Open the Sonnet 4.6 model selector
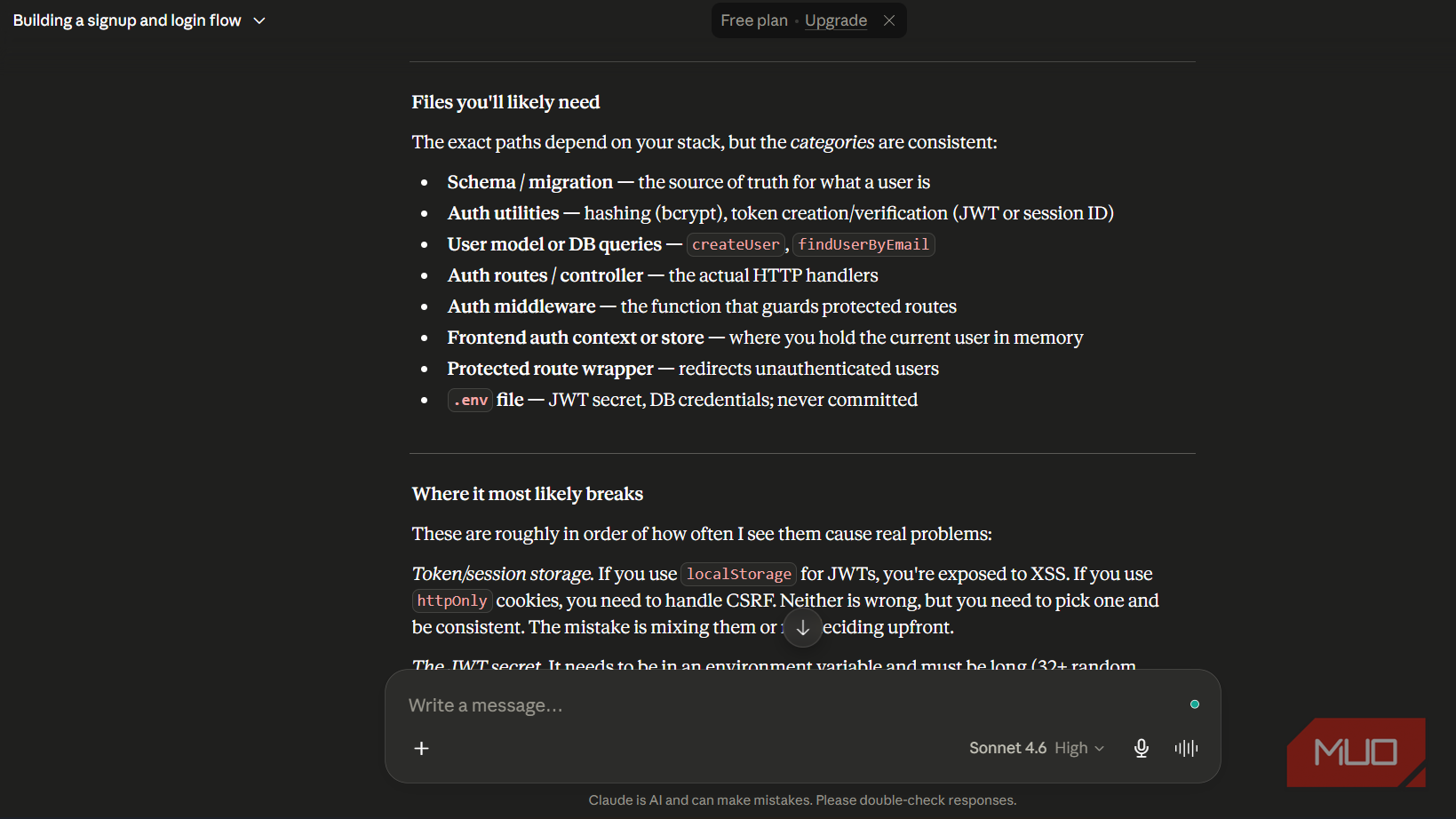The width and height of the screenshot is (1456, 819). click(x=1037, y=748)
